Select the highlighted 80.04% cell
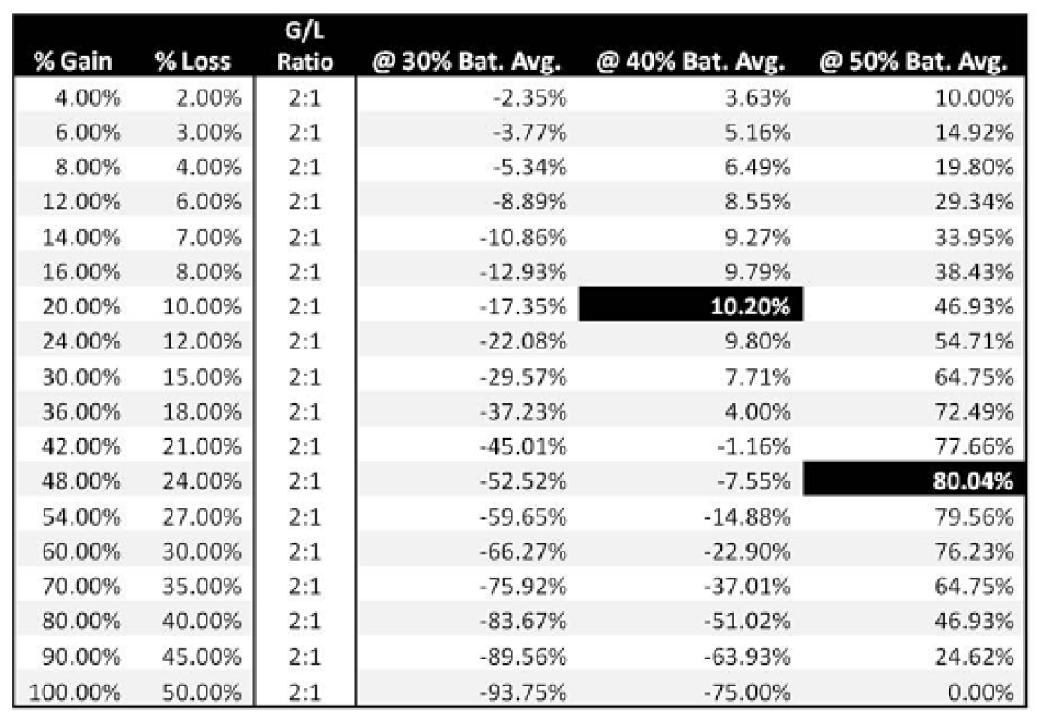The height and width of the screenshot is (712, 1038). coord(914,479)
